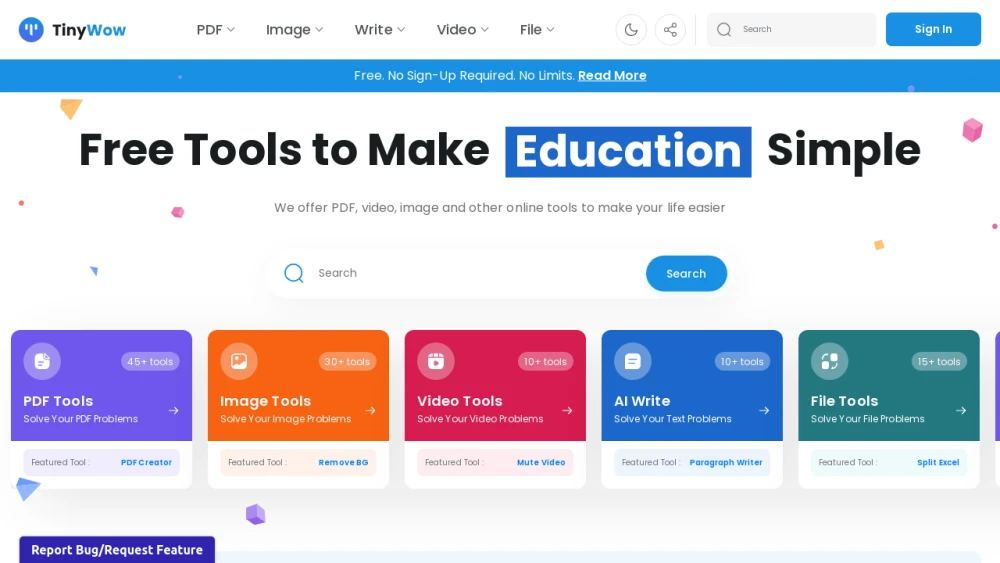Click the 10+ tools badge on Video Tools
The width and height of the screenshot is (1000, 563).
click(x=545, y=362)
